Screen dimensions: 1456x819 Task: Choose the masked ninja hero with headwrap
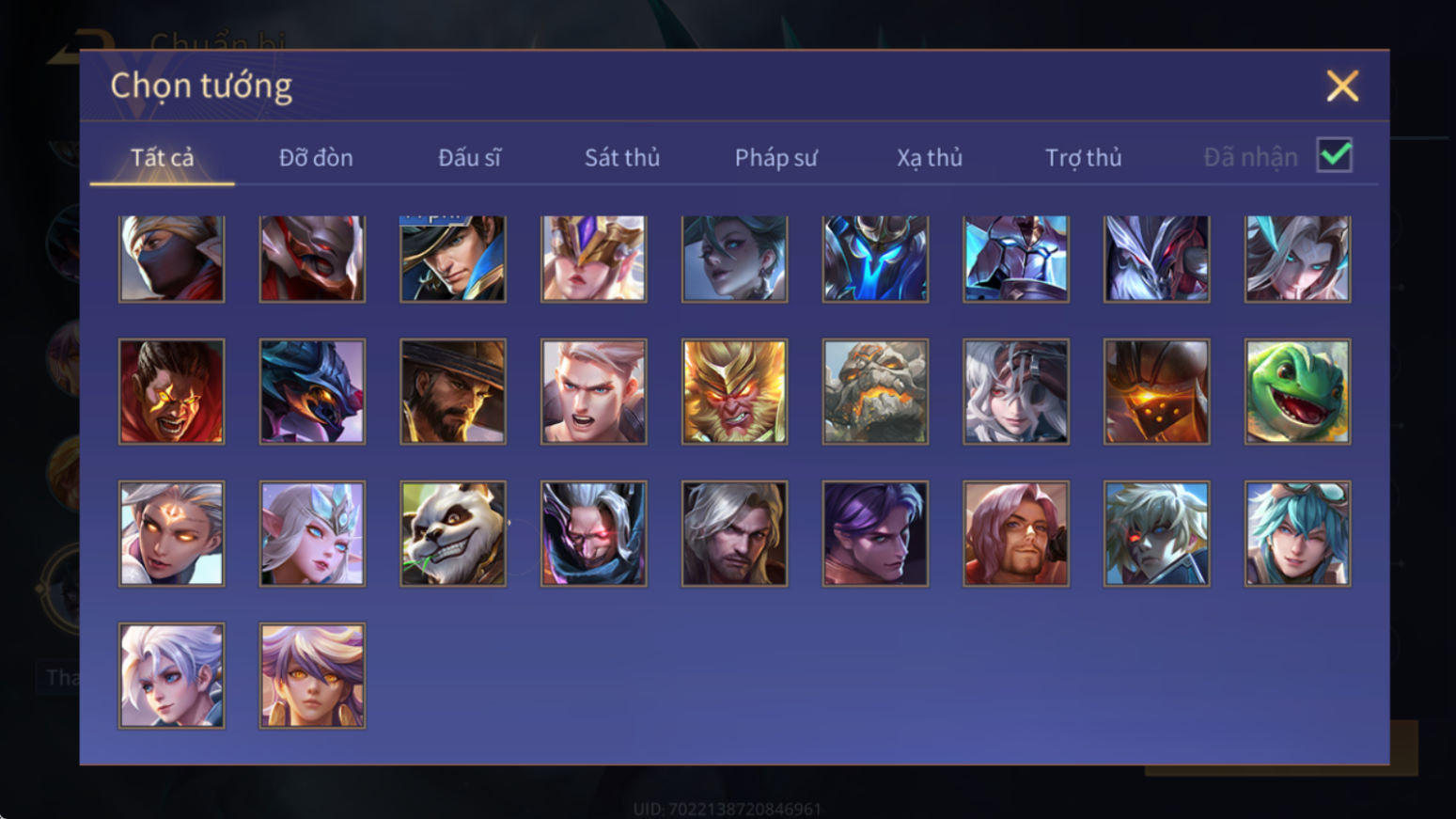(x=171, y=259)
